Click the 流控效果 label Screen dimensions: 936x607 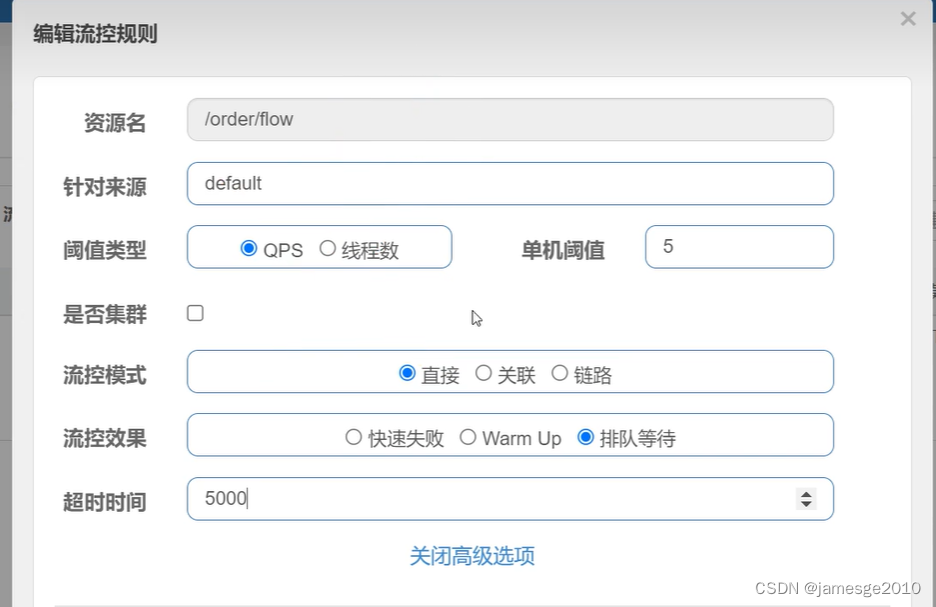tap(104, 438)
